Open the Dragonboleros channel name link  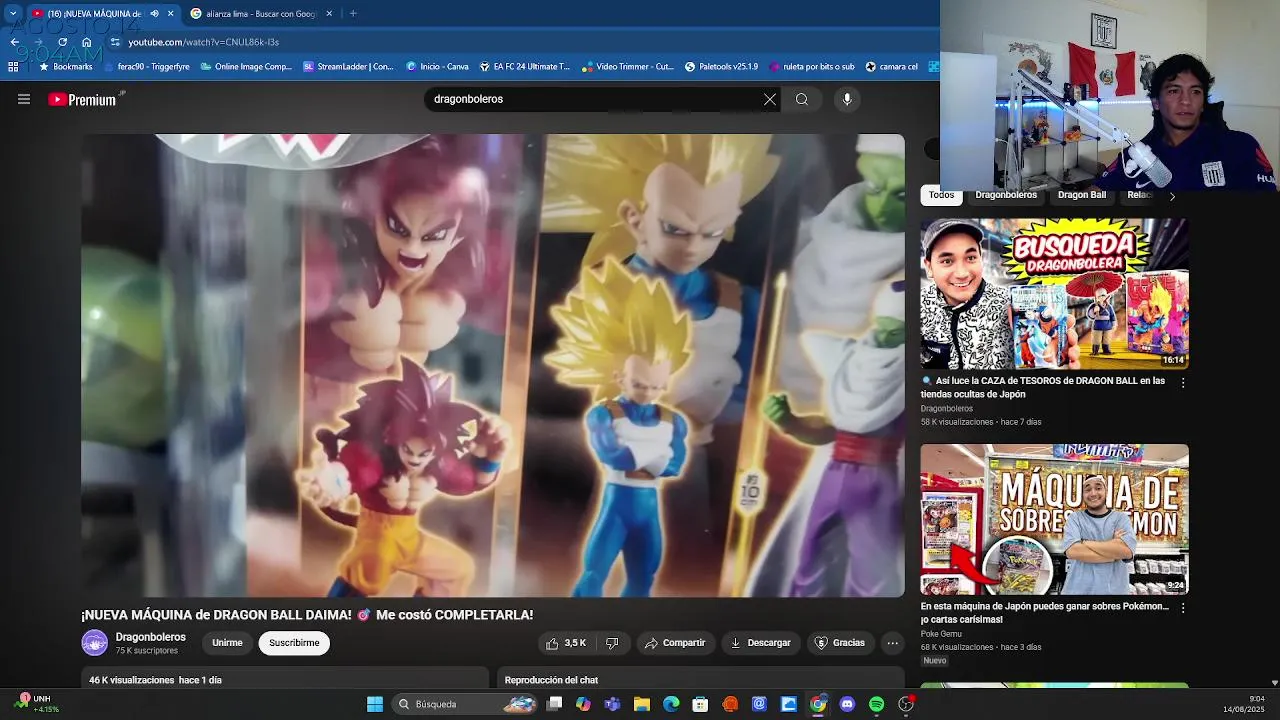pyautogui.click(x=151, y=637)
